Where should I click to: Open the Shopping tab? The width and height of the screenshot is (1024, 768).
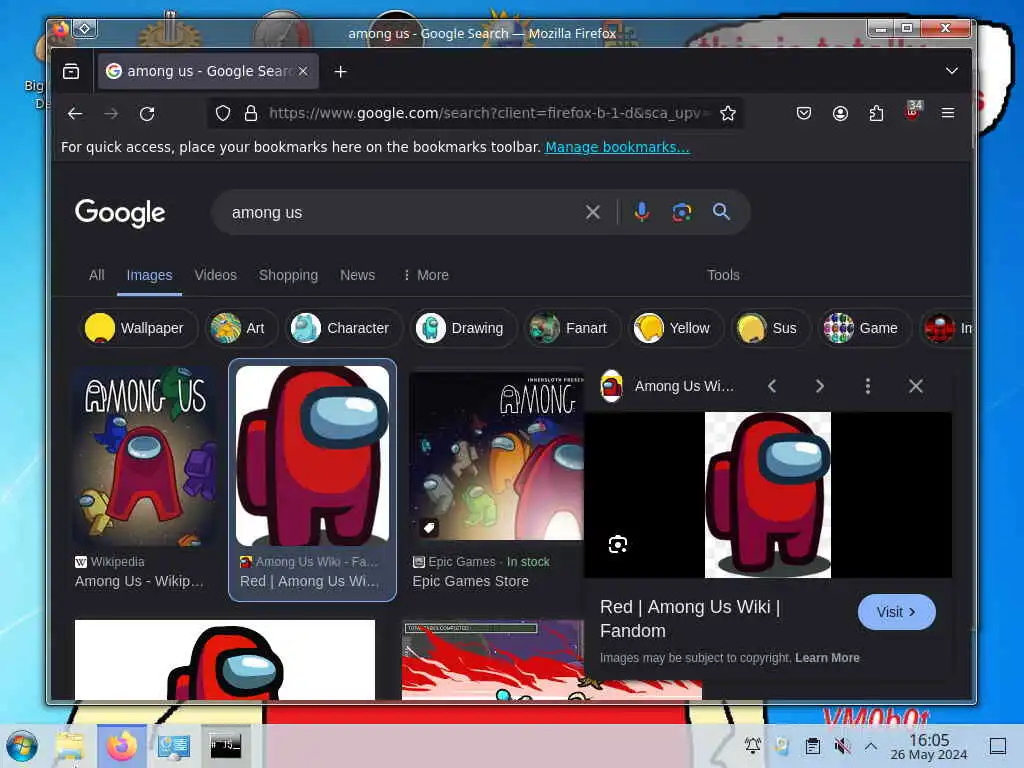288,275
